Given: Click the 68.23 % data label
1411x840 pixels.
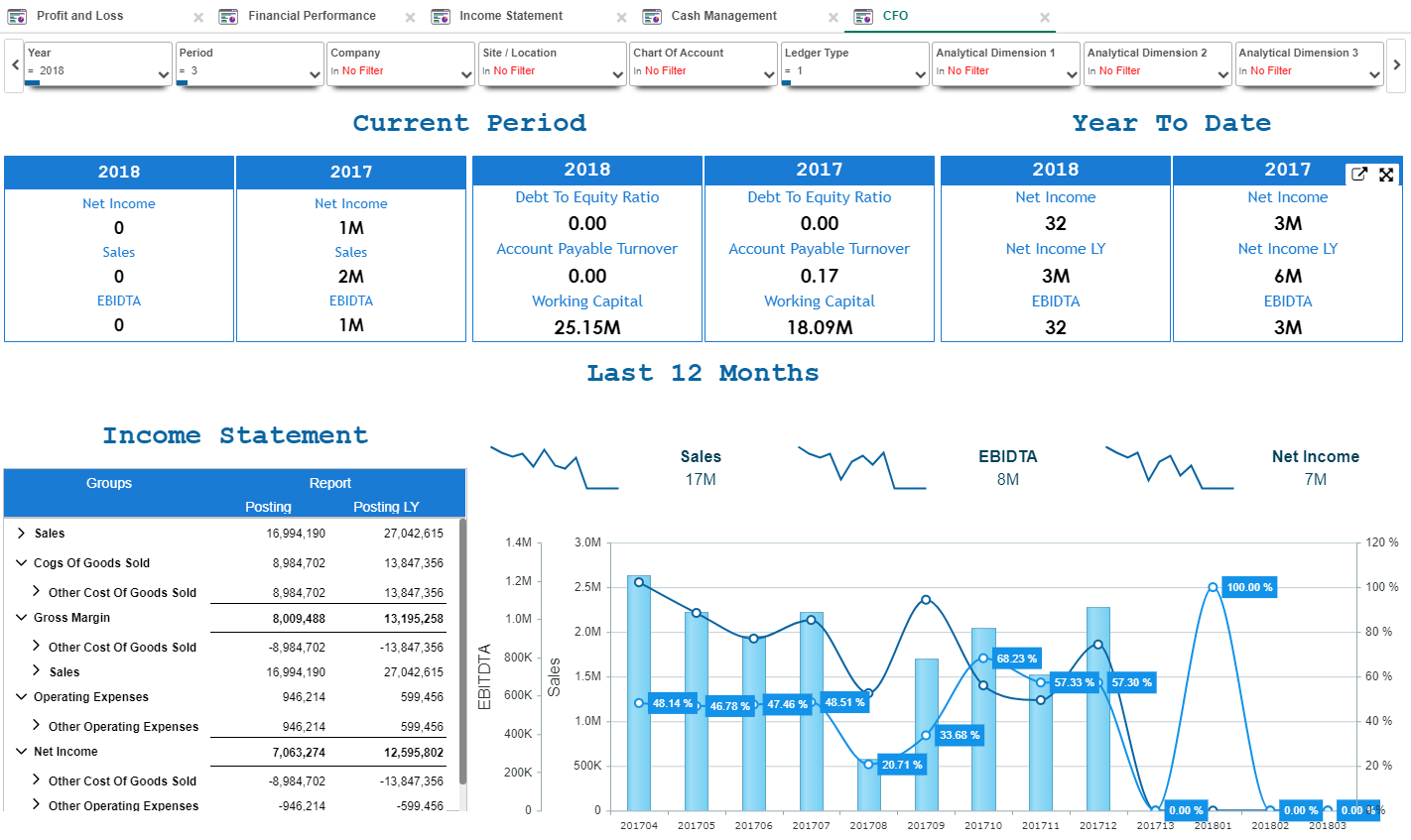Looking at the screenshot, I should point(1016,659).
